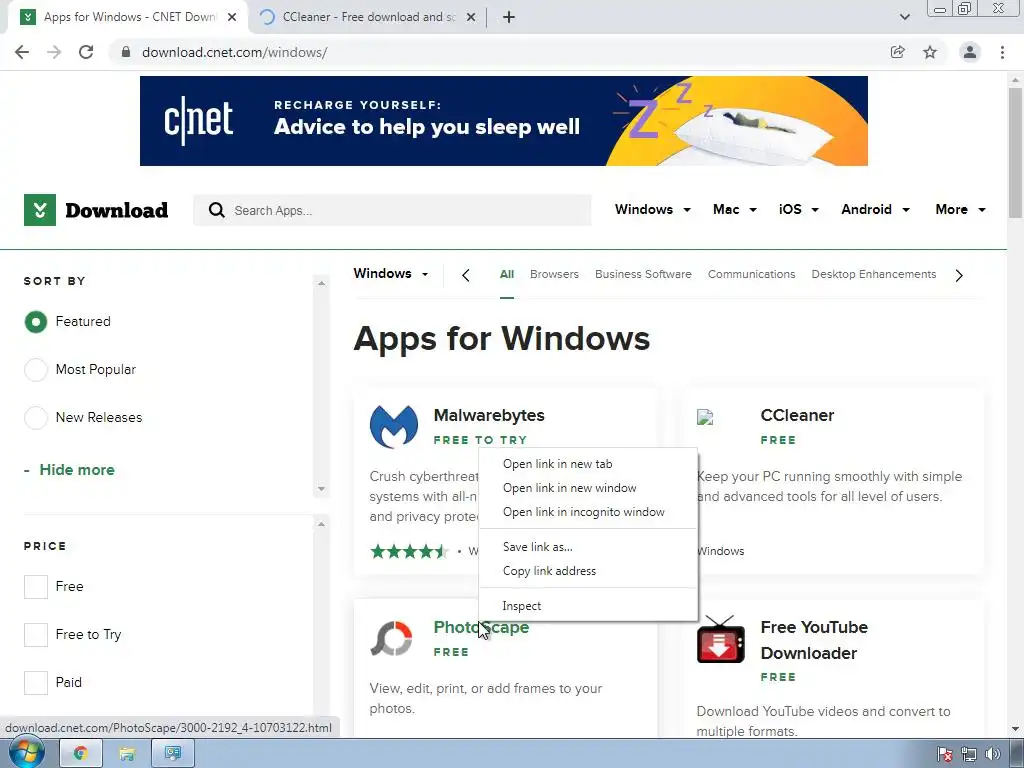Image resolution: width=1024 pixels, height=768 pixels.
Task: Click the network tray icon
Action: (x=968, y=754)
